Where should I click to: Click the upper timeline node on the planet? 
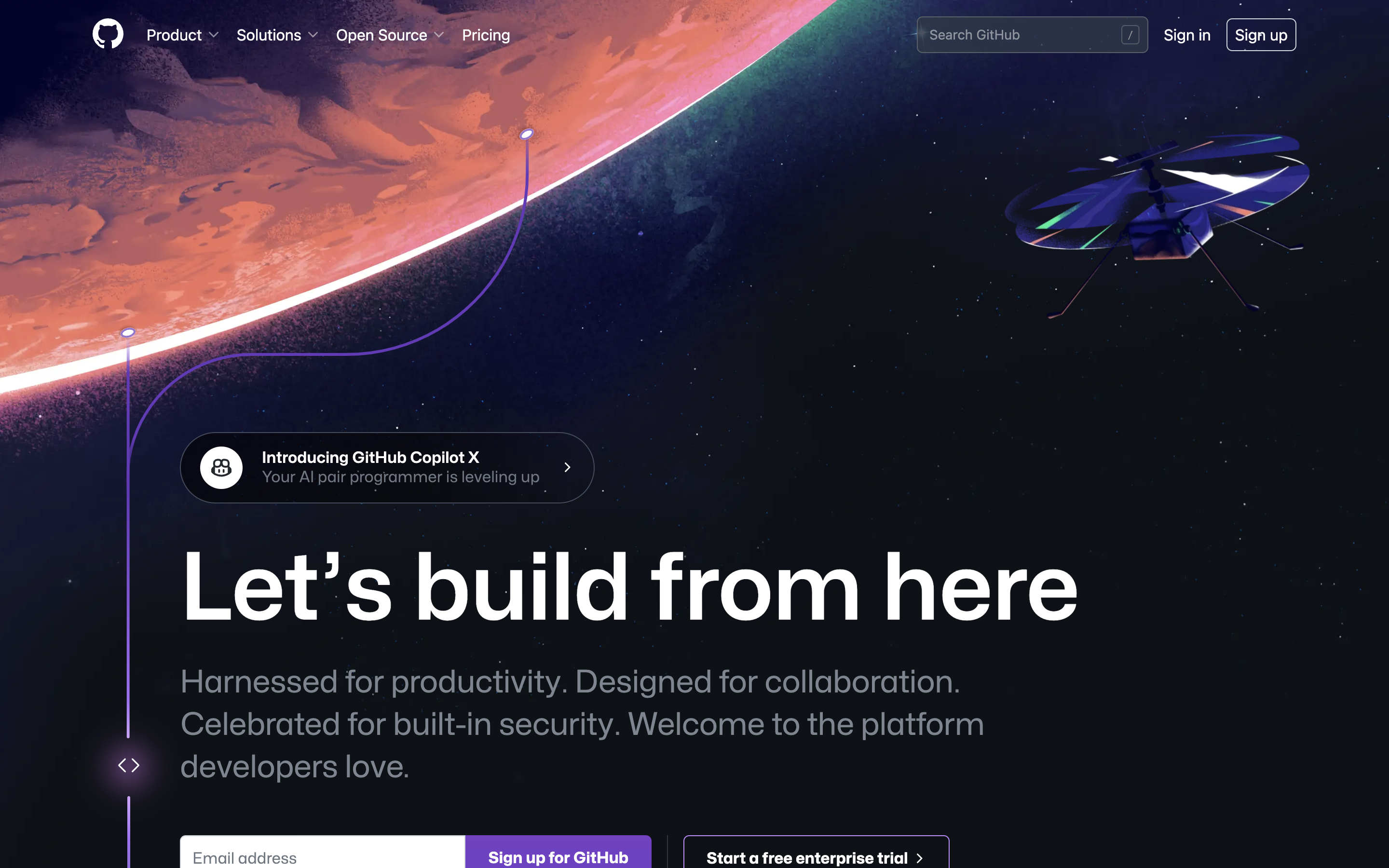526,135
